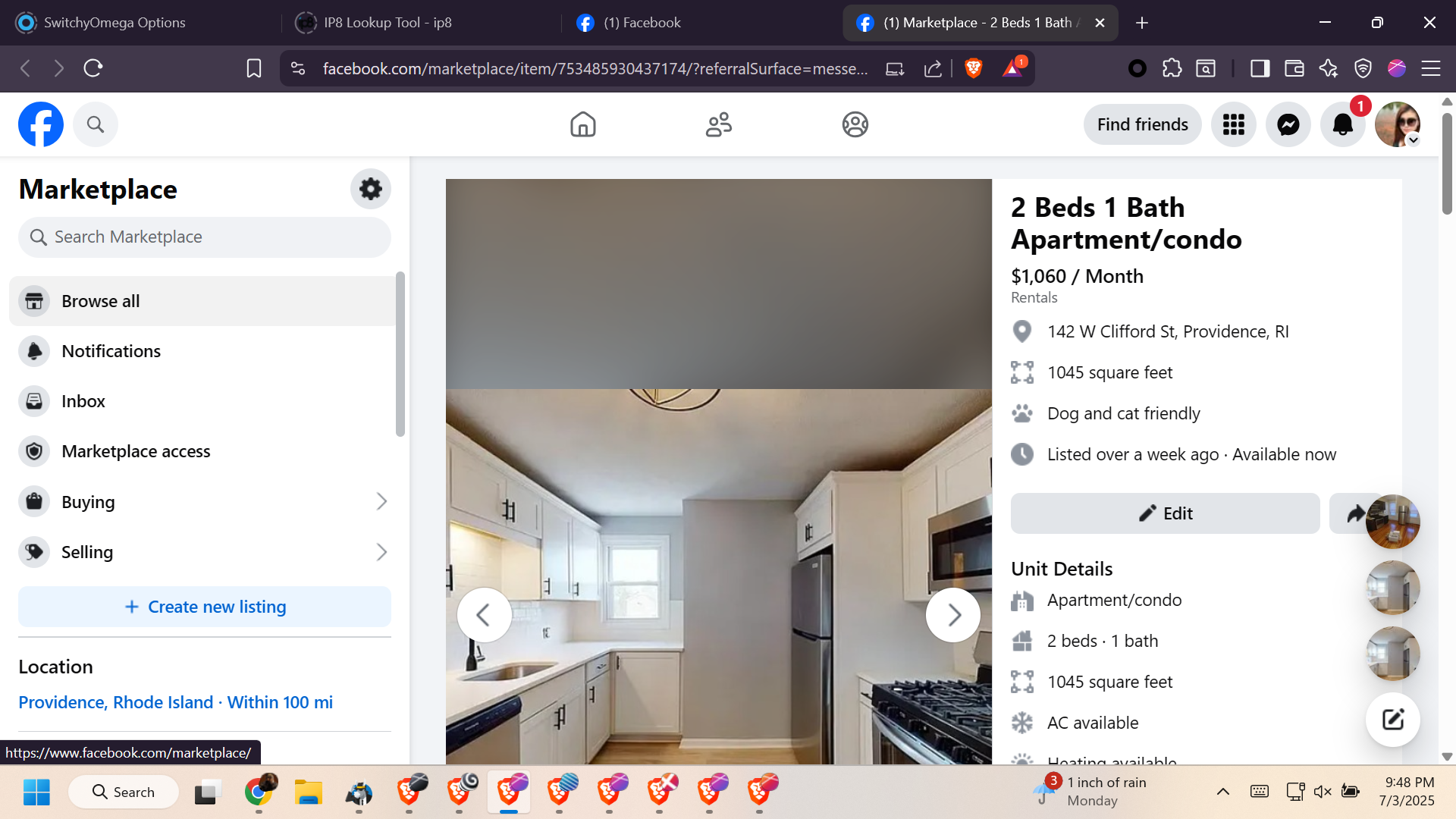Open Friends icon in top navigation
Image resolution: width=1456 pixels, height=819 pixels.
click(x=718, y=124)
